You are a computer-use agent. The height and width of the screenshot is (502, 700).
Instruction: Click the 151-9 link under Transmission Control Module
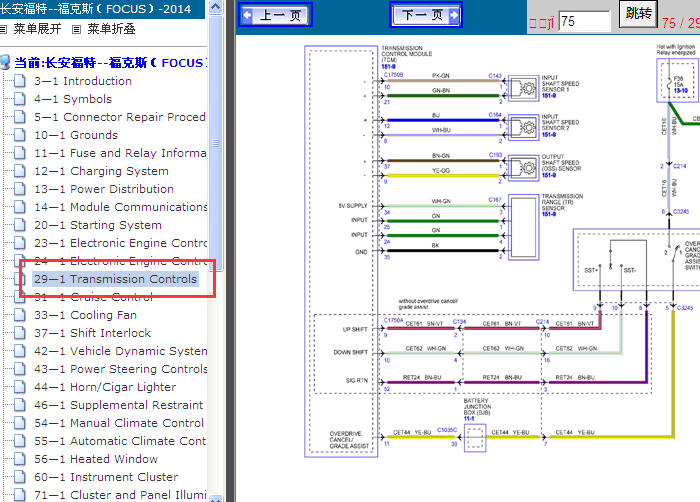tap(388, 67)
